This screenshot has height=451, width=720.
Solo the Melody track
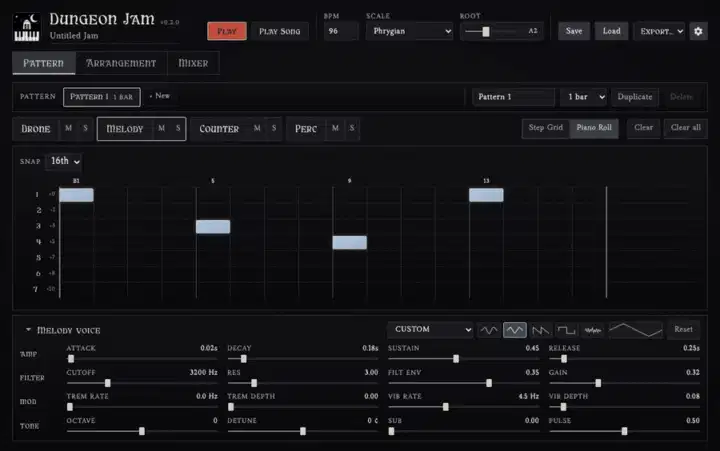(x=178, y=129)
